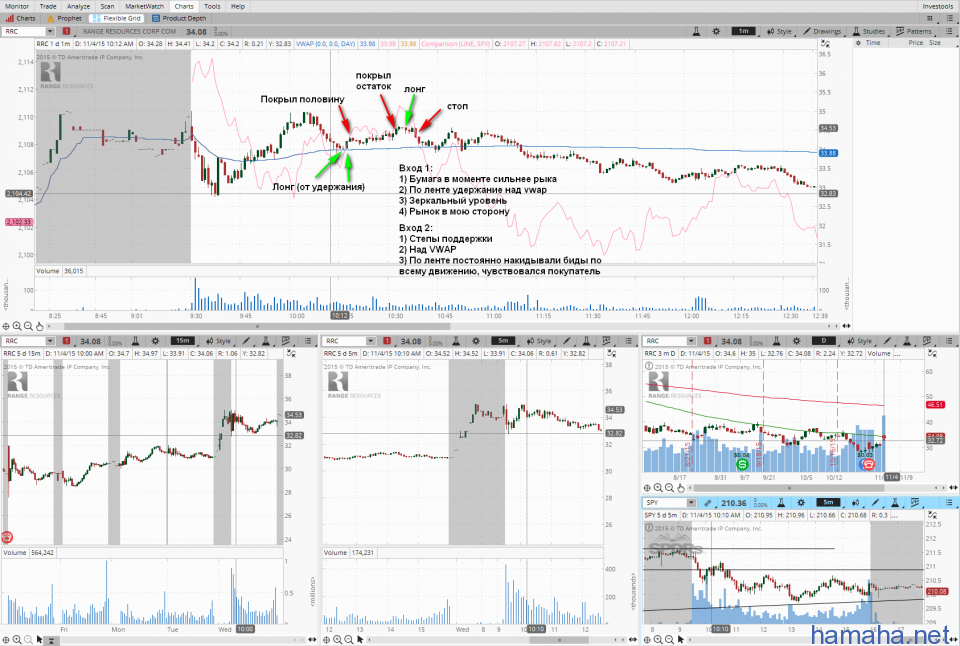Click the expand arrows at the right of the main chart's time axis
960x646 pixels.
(846, 326)
